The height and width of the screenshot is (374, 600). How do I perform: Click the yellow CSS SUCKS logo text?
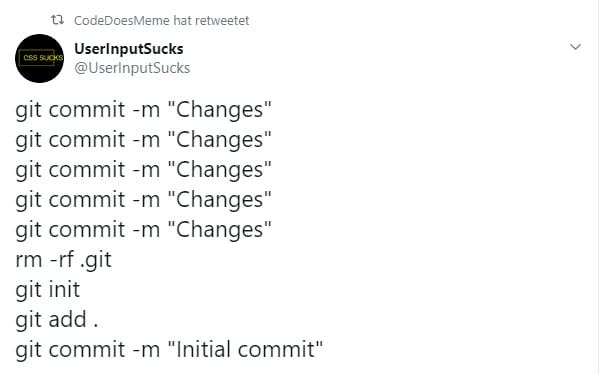(x=43, y=58)
